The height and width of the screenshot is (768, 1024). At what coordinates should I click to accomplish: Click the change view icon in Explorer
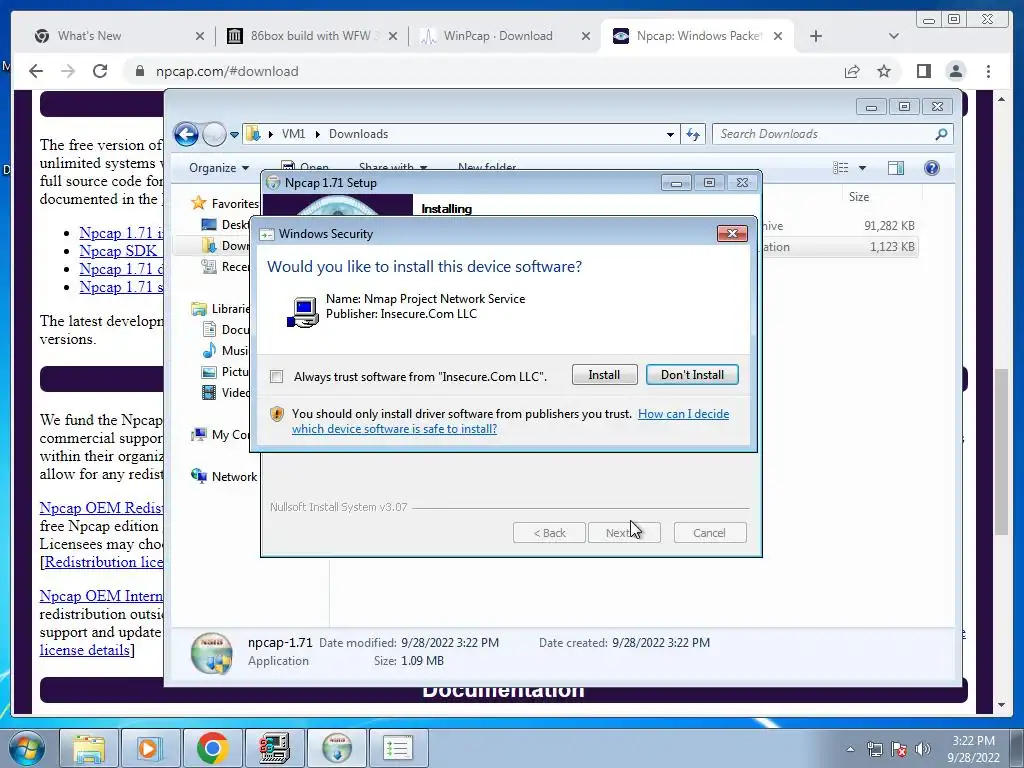(841, 168)
